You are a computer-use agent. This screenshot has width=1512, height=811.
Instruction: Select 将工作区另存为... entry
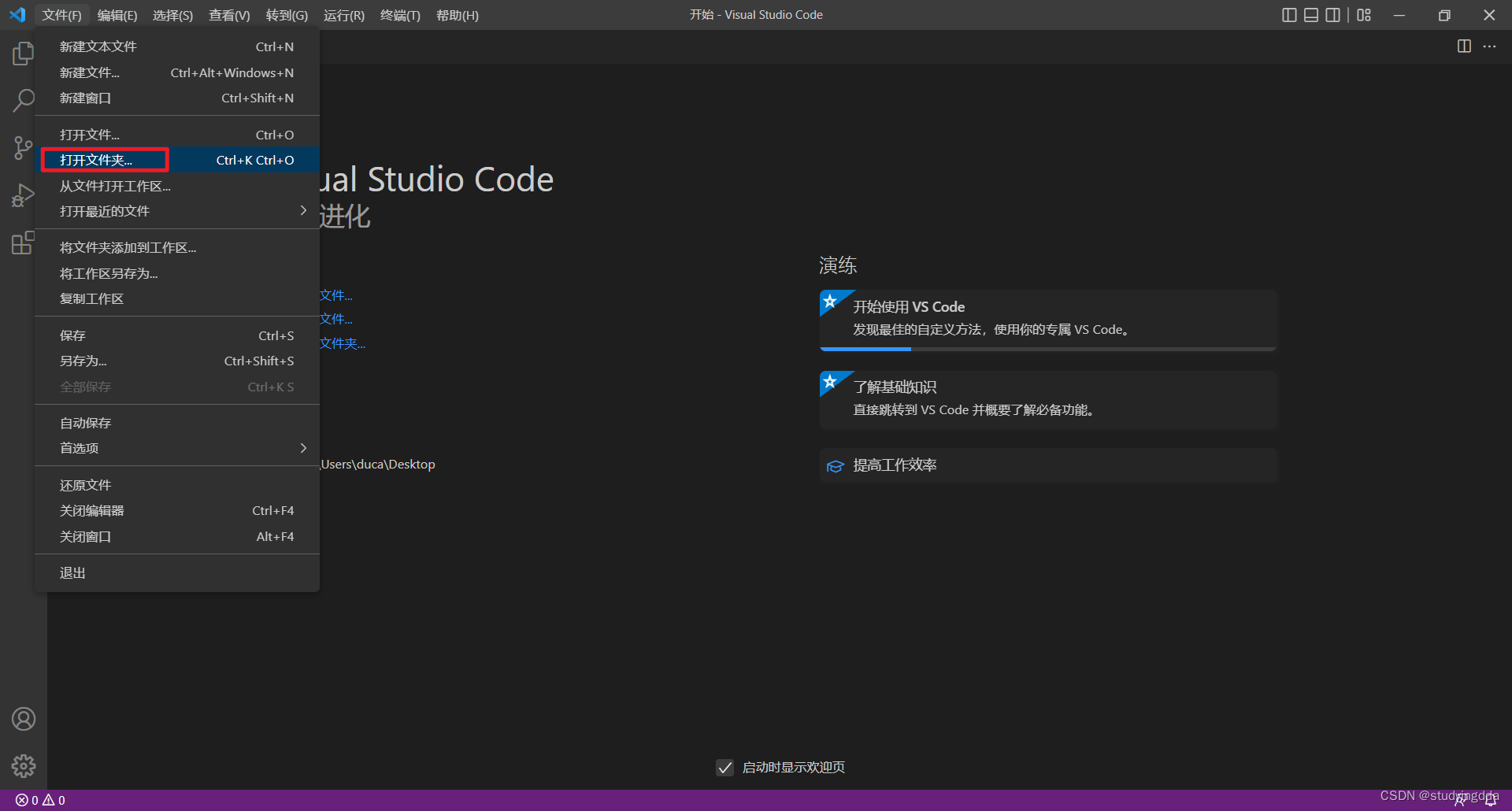click(x=177, y=273)
